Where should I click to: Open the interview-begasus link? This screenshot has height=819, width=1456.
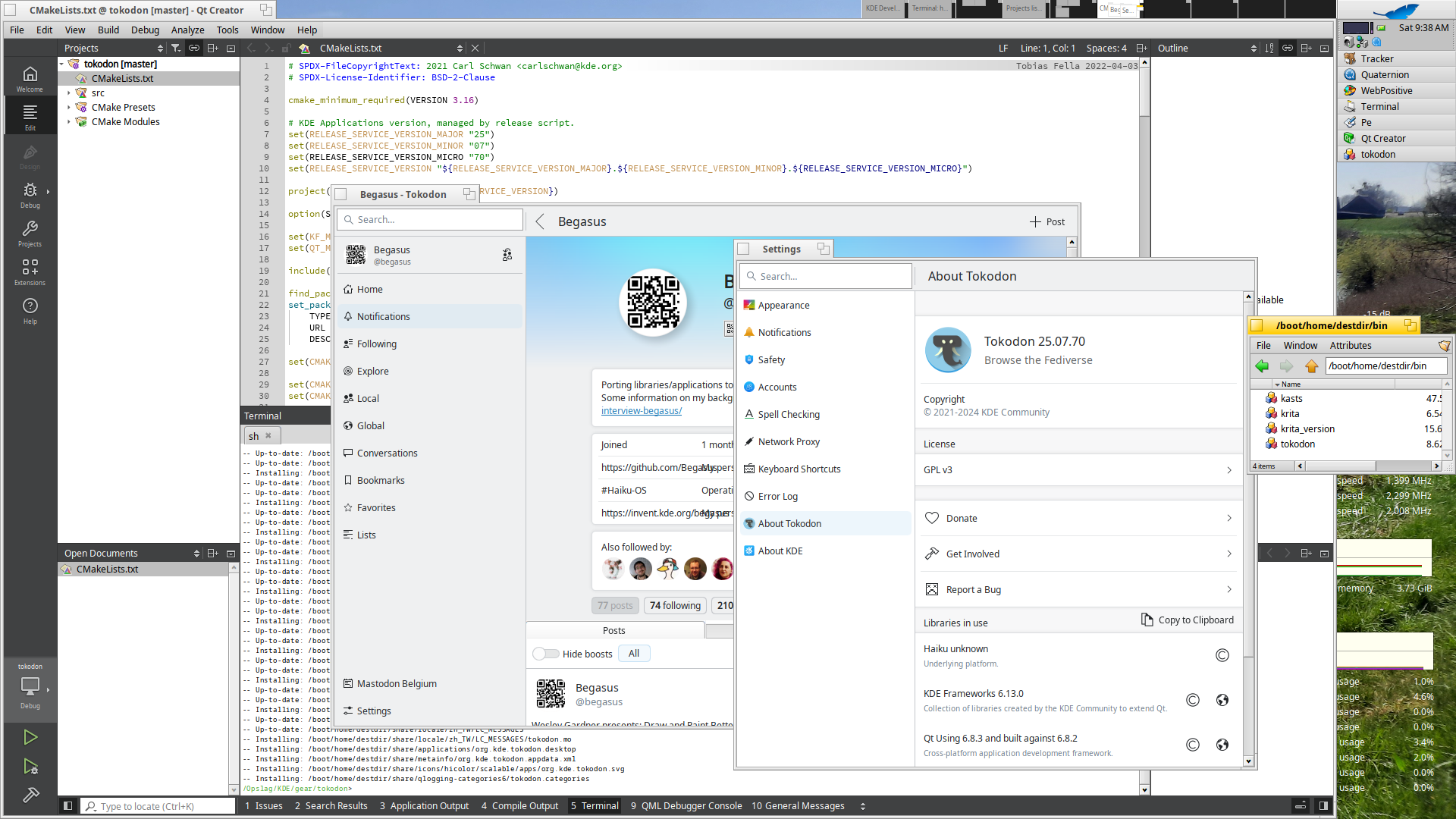click(642, 411)
